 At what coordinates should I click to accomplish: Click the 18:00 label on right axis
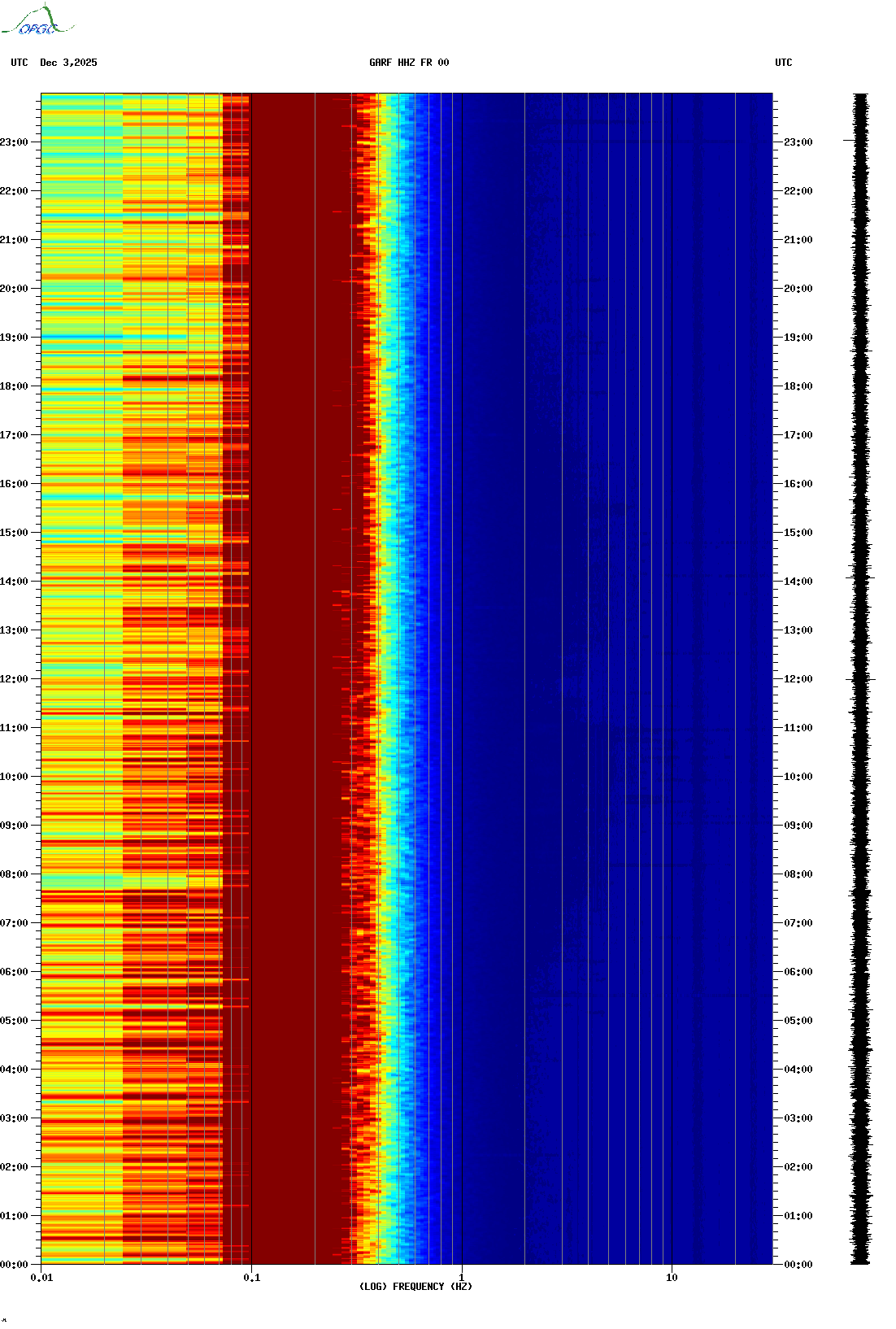pos(798,386)
